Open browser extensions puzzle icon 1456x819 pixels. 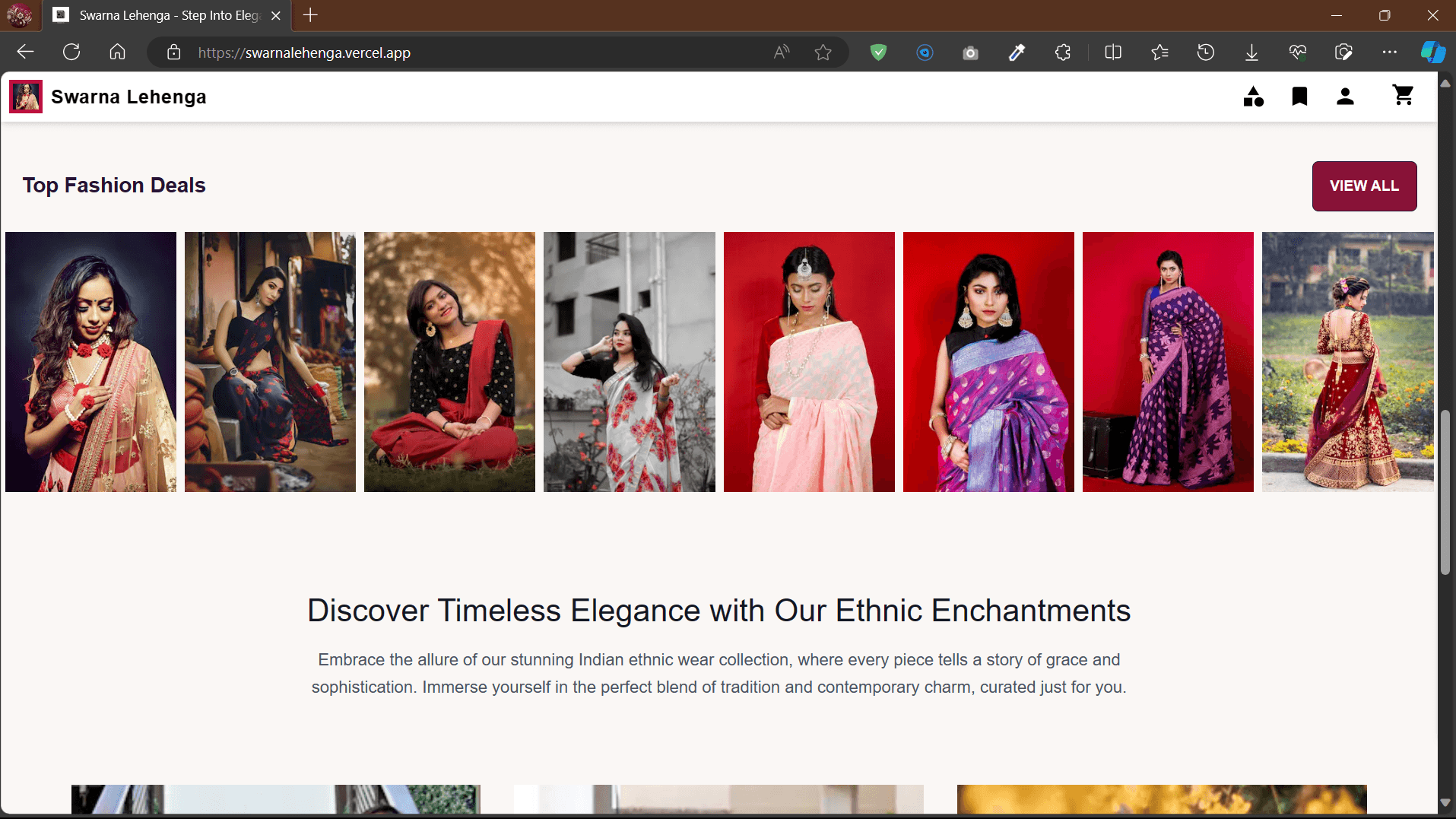pyautogui.click(x=1062, y=52)
